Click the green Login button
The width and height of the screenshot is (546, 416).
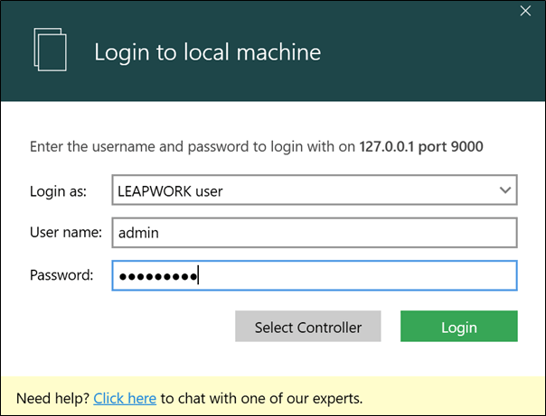(x=459, y=326)
